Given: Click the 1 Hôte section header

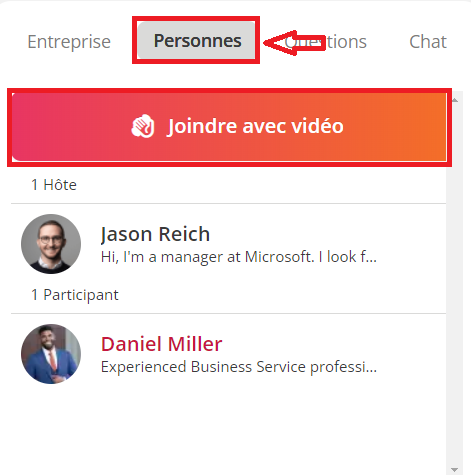Looking at the screenshot, I should [x=54, y=185].
